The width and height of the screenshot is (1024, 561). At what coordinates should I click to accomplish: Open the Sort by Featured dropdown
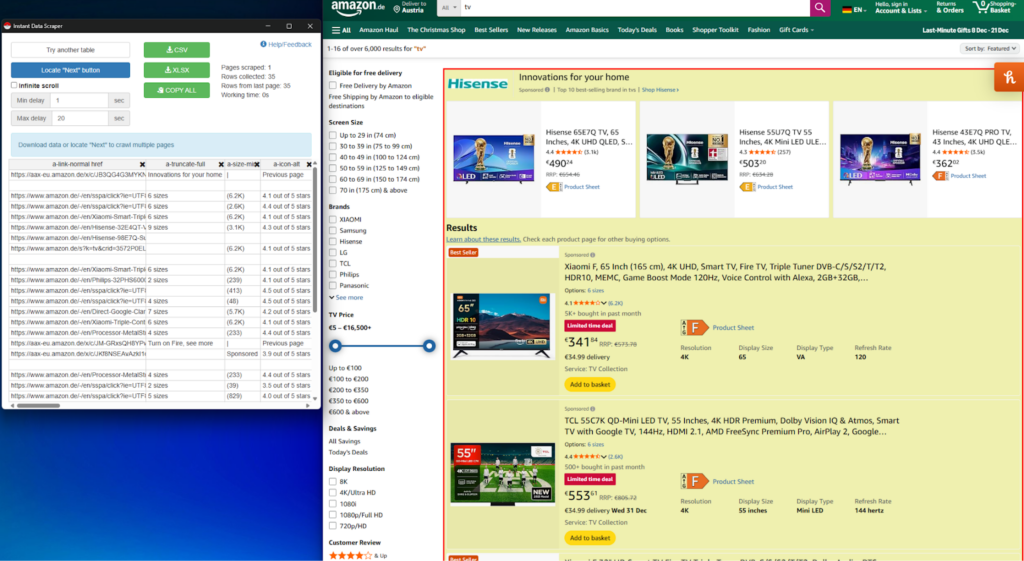(x=987, y=48)
